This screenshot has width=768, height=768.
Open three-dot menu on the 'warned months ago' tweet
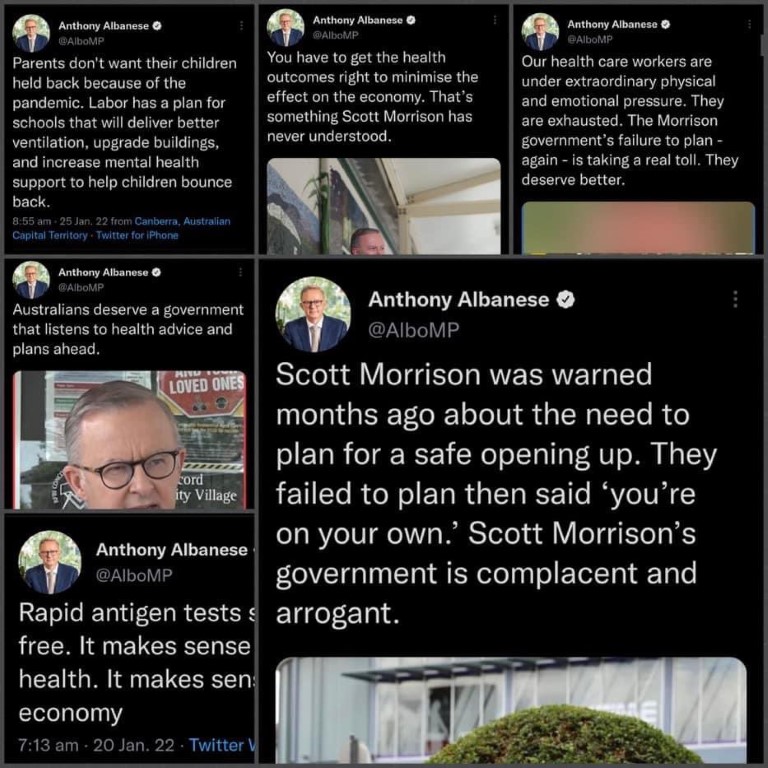coord(735,299)
